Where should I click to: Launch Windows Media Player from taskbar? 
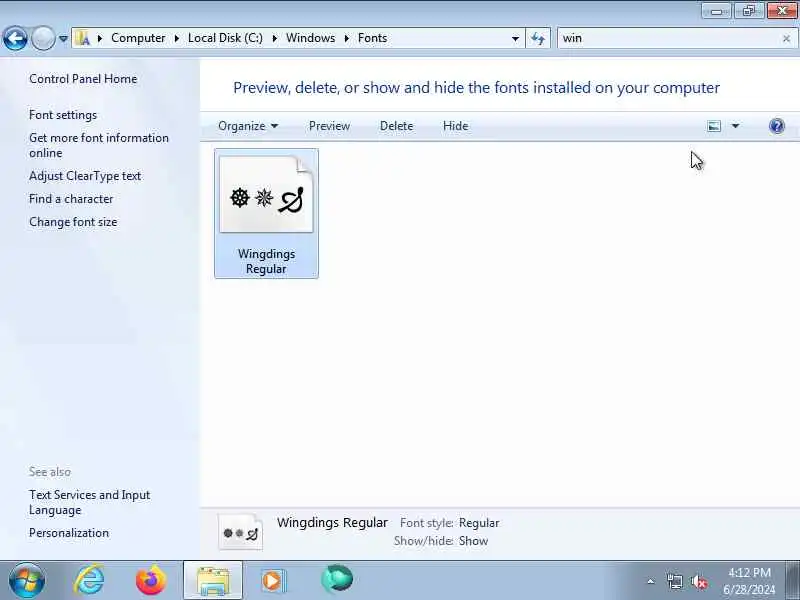tap(274, 580)
